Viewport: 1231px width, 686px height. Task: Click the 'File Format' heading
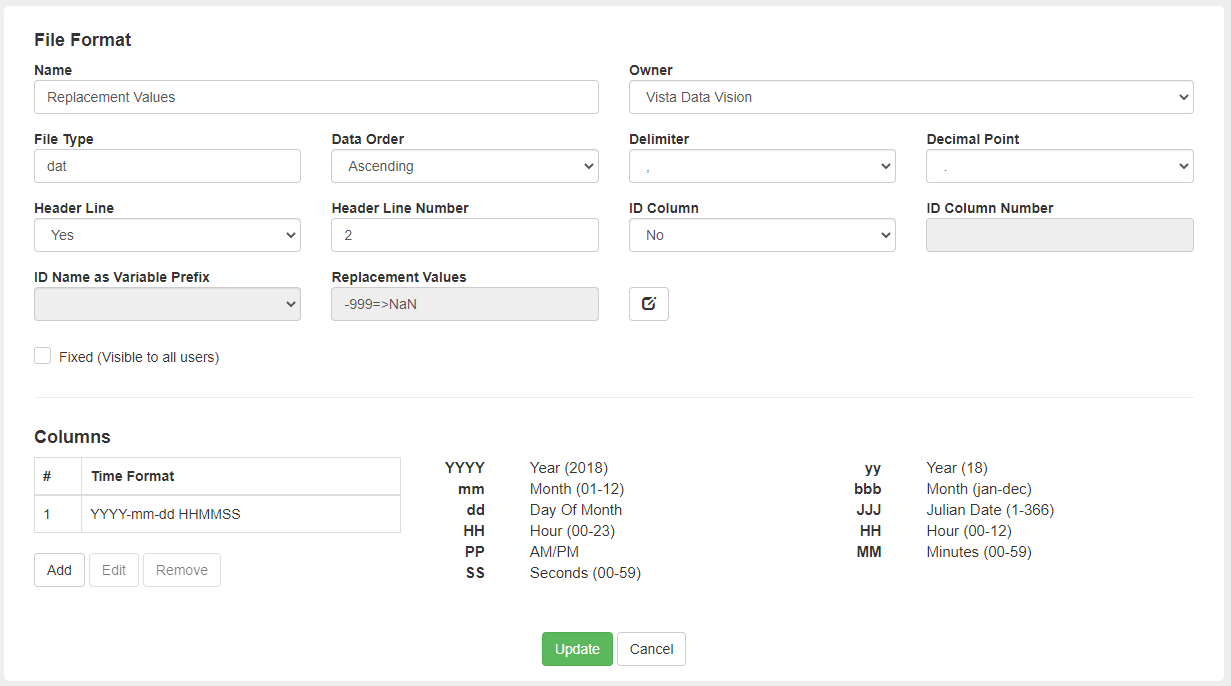pyautogui.click(x=83, y=40)
